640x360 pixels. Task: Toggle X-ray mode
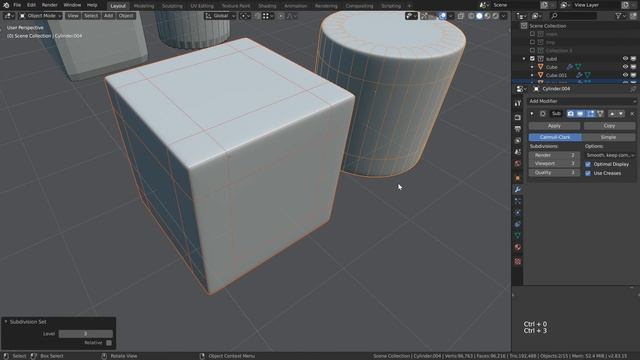tap(461, 16)
